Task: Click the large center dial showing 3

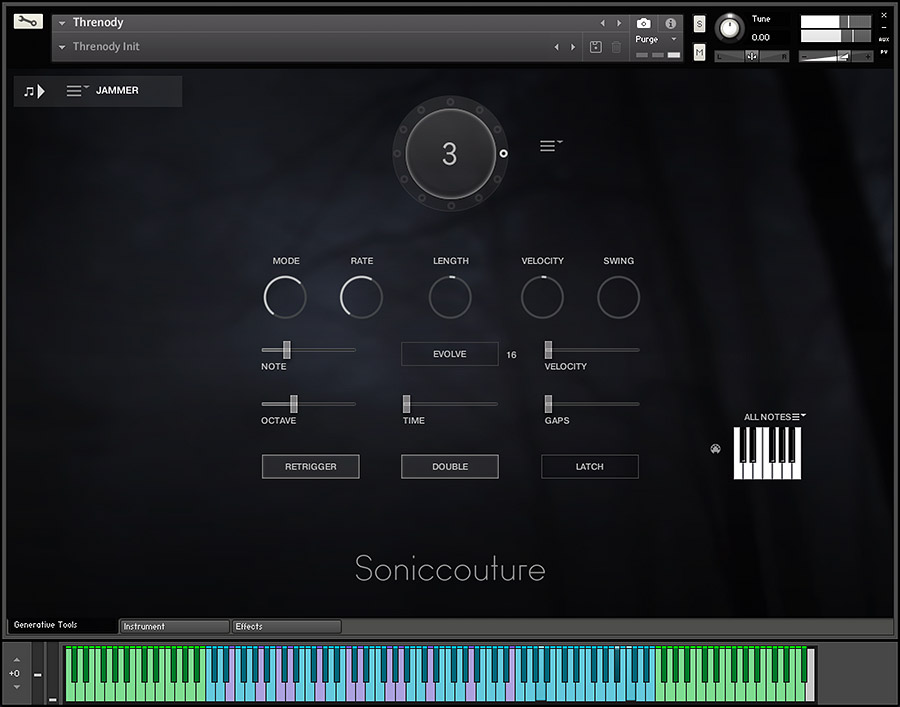Action: click(x=451, y=153)
